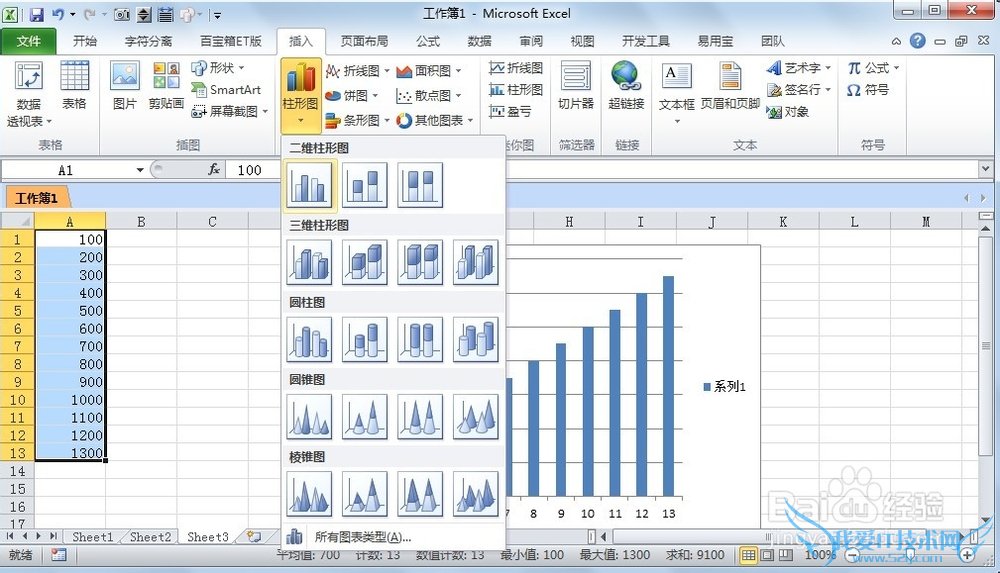Insert a text box (文本框)
This screenshot has width=1000, height=573.
(676, 94)
